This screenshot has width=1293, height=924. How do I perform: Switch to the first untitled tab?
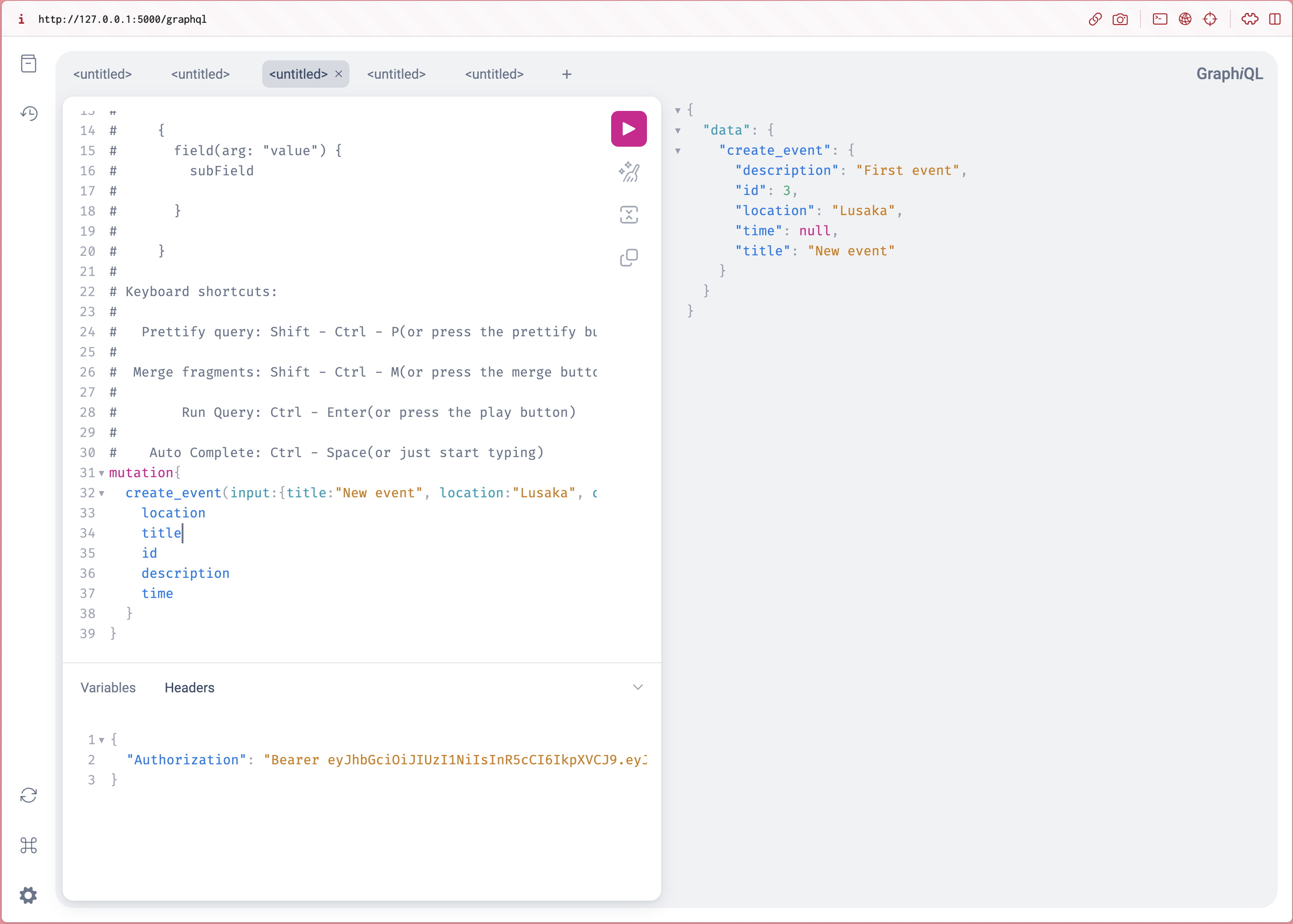pyautogui.click(x=102, y=74)
